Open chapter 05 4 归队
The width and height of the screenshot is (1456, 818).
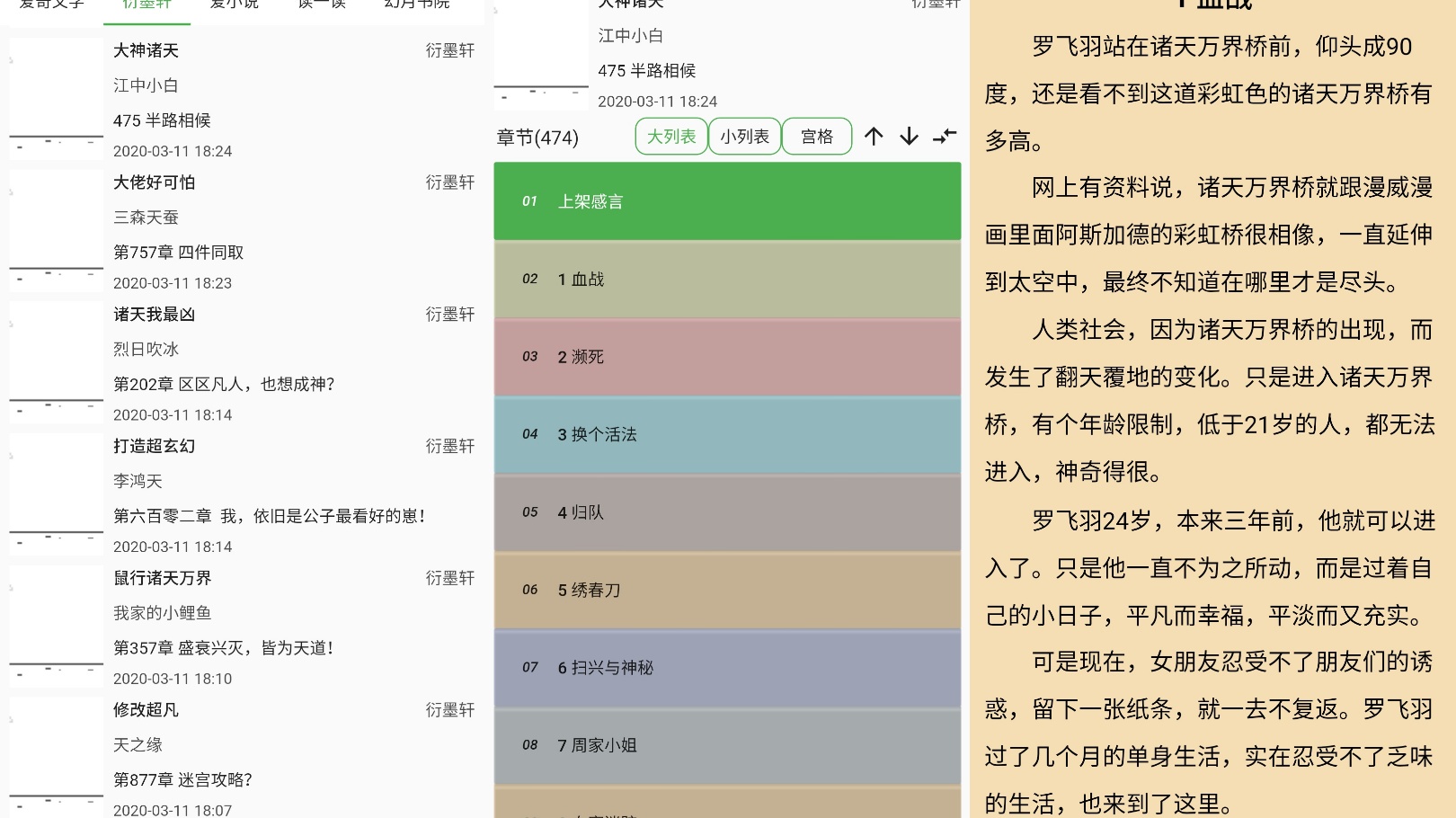[727, 512]
